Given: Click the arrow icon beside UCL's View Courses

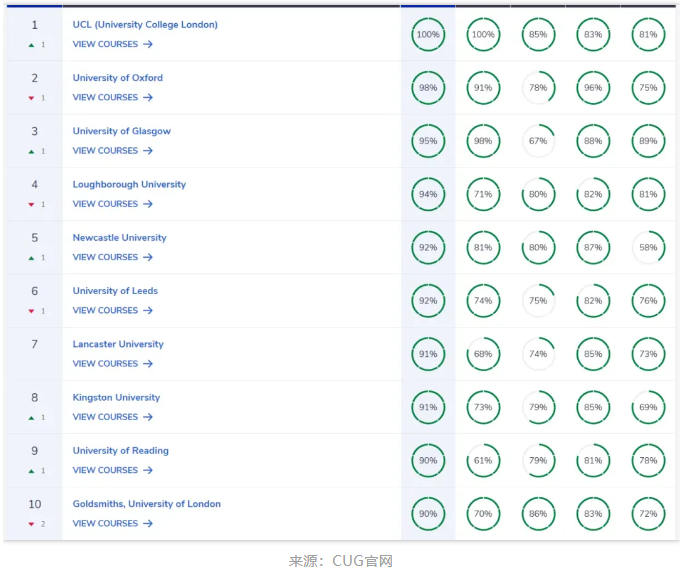Looking at the screenshot, I should pyautogui.click(x=148, y=45).
